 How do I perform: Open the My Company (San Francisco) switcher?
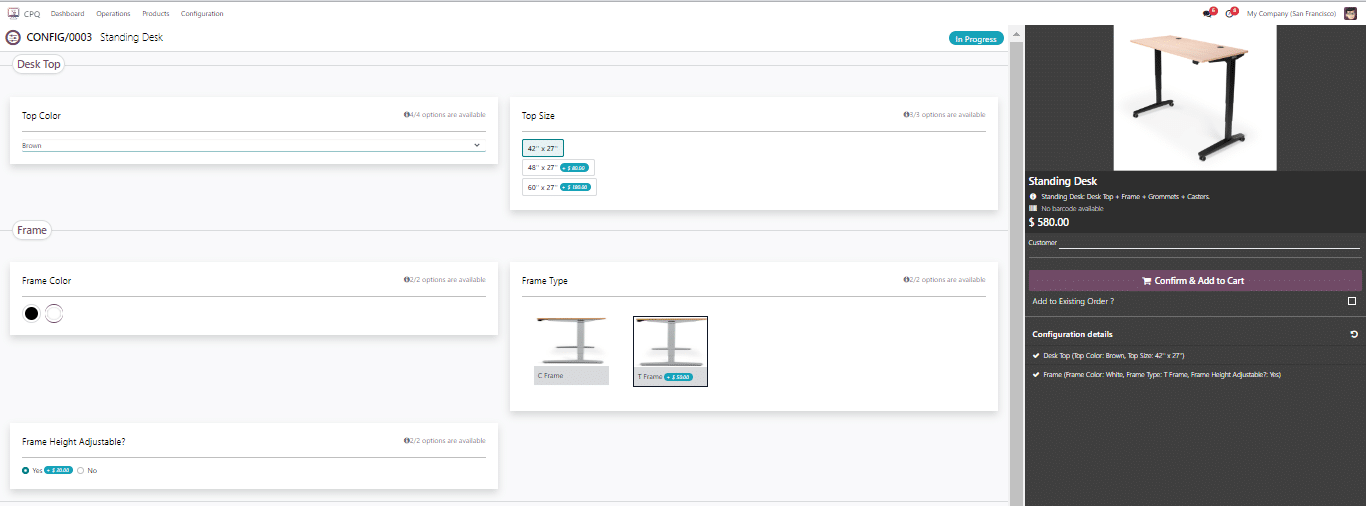[1291, 14]
